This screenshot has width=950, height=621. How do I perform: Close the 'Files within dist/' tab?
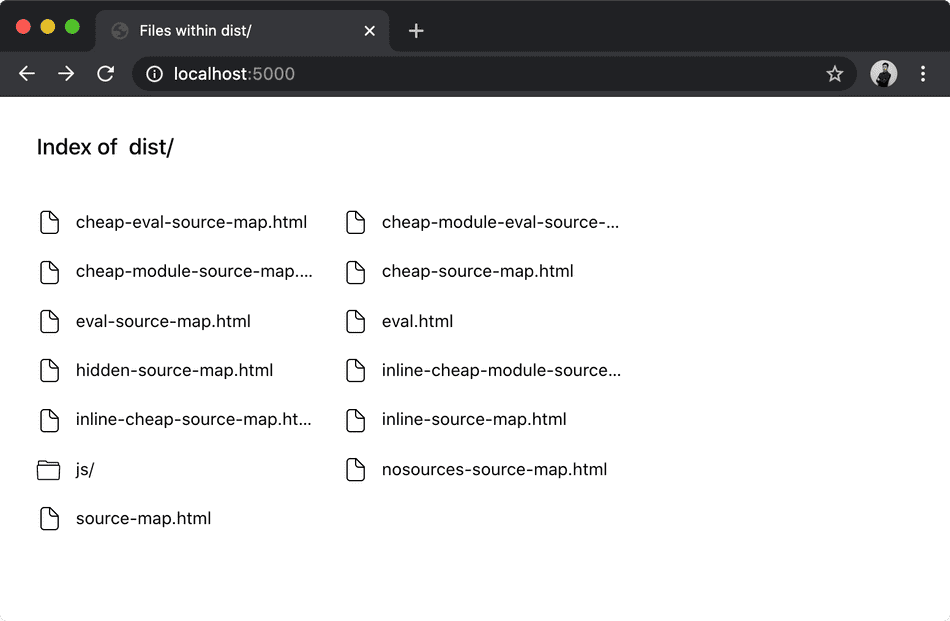point(369,31)
